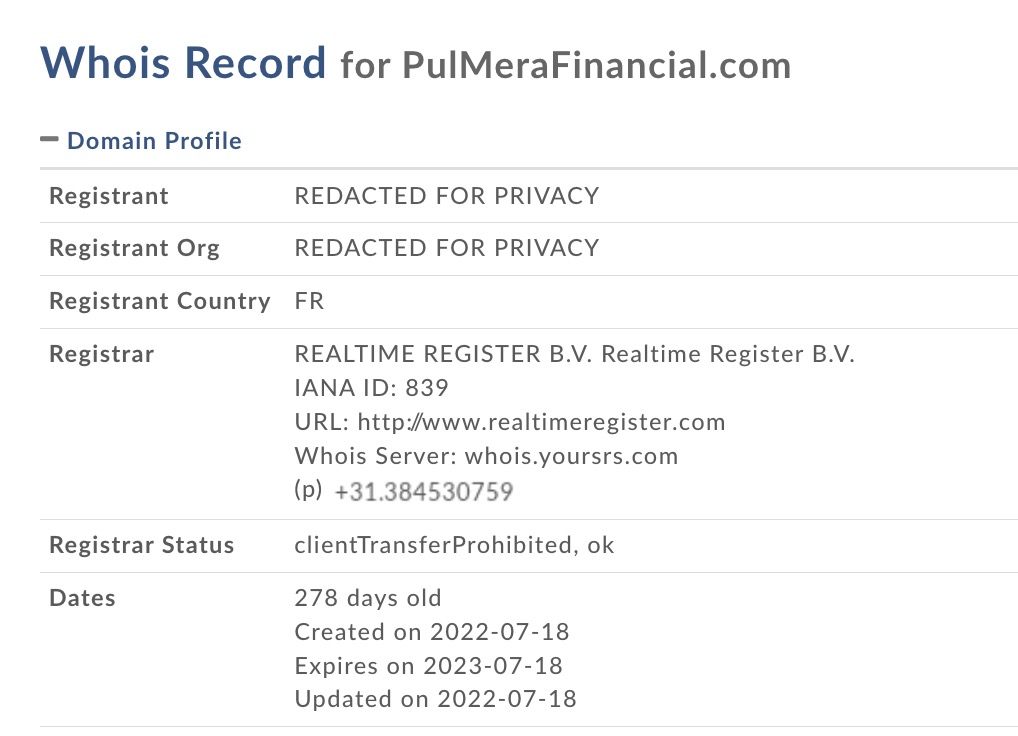The width and height of the screenshot is (1018, 736).
Task: Open the realtimeregister.com URL
Action: [541, 423]
